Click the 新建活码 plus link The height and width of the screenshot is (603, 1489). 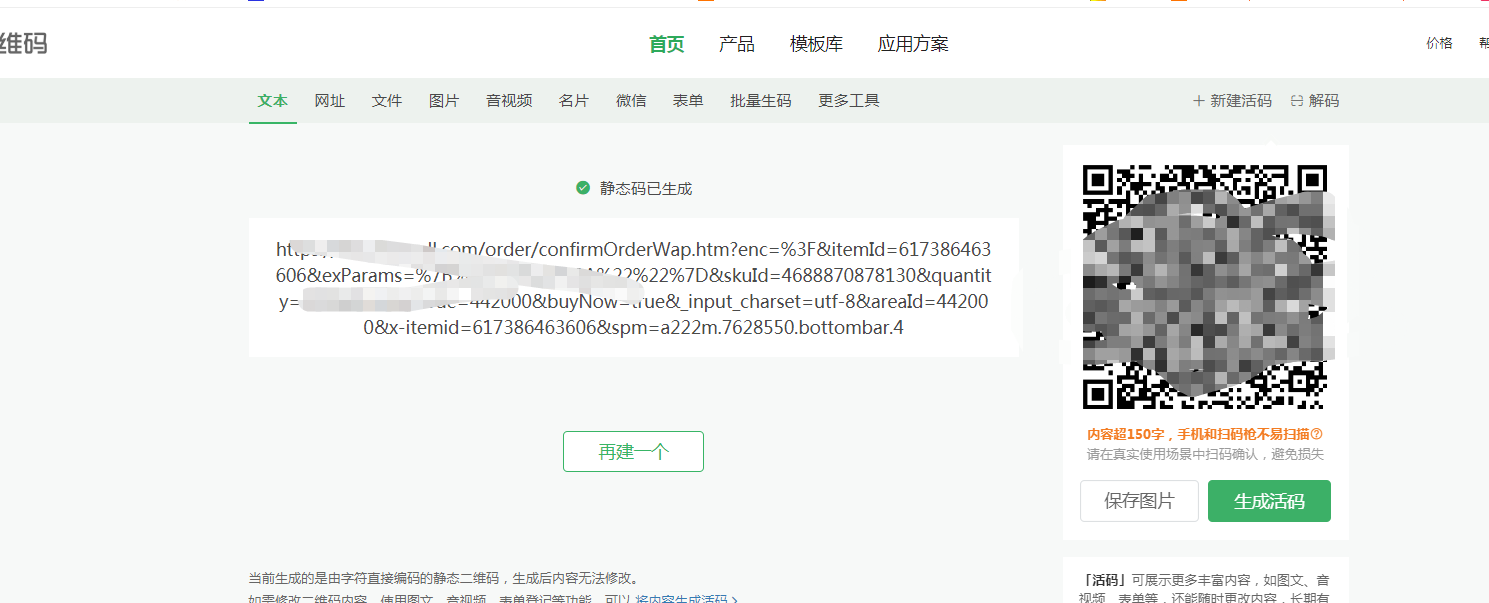click(1232, 101)
